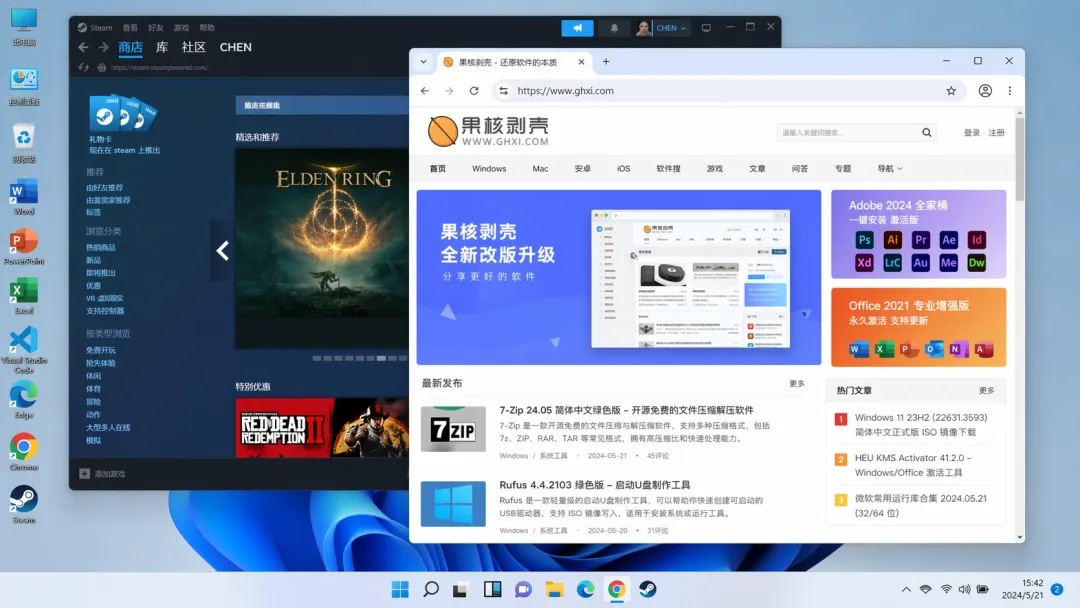Screen dimensions: 1080x608
Task: Expand 导航 dropdown in site menu
Action: pos(889,169)
